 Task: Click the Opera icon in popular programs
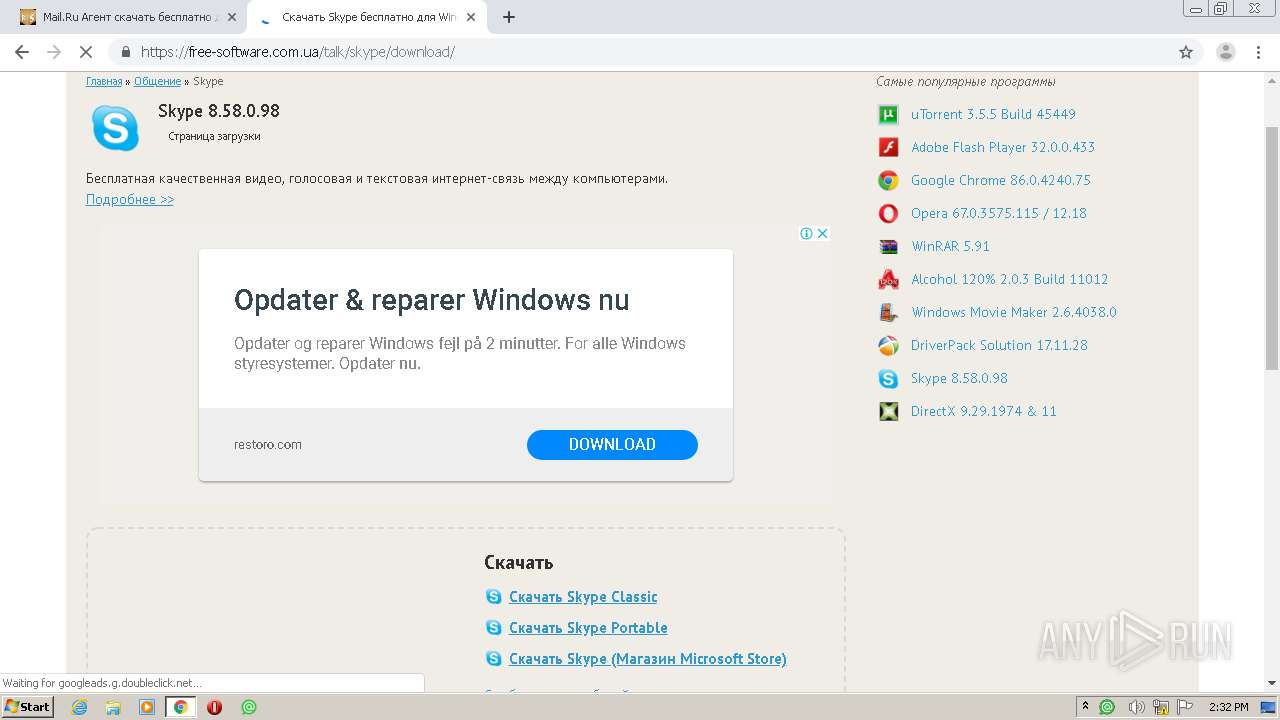click(888, 213)
